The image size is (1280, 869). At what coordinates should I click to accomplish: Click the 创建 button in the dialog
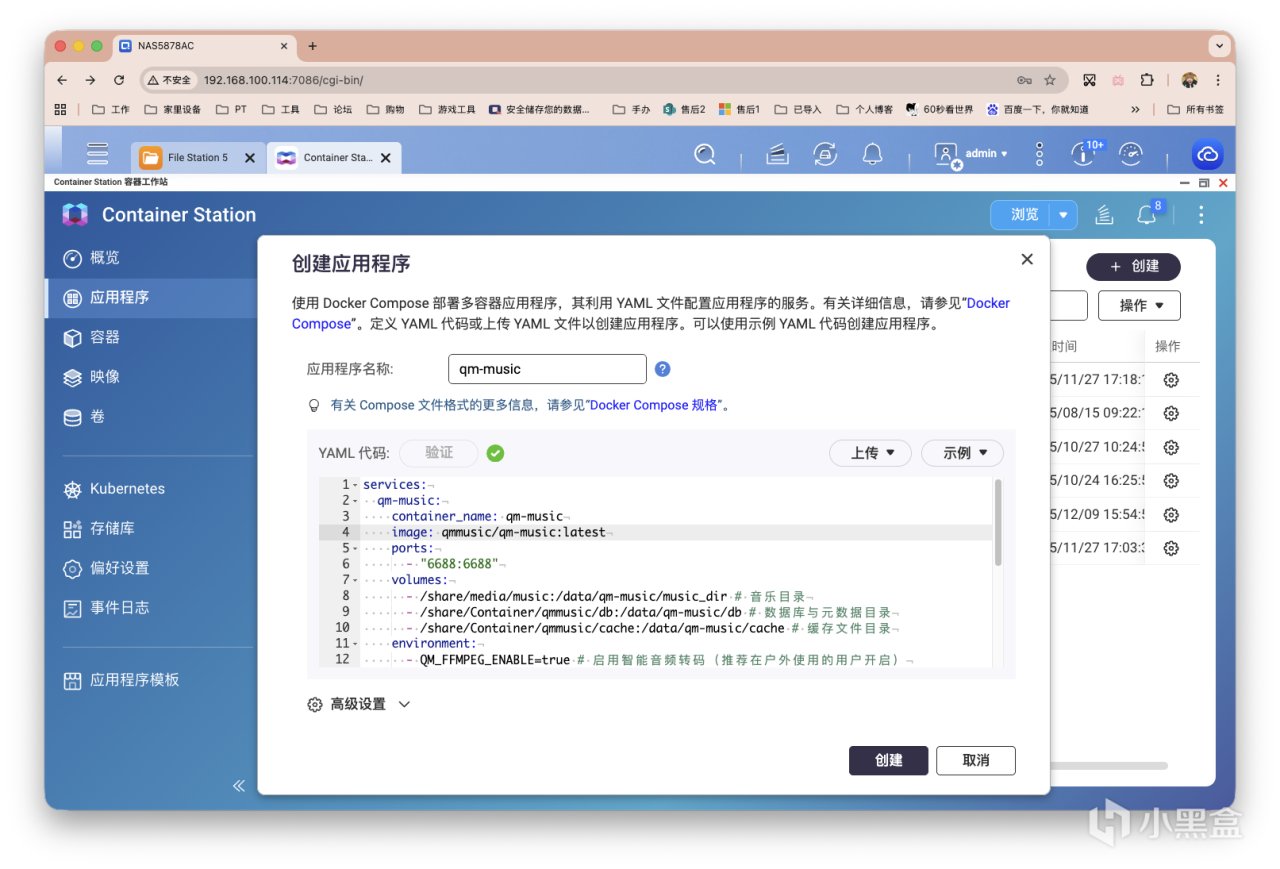[888, 760]
